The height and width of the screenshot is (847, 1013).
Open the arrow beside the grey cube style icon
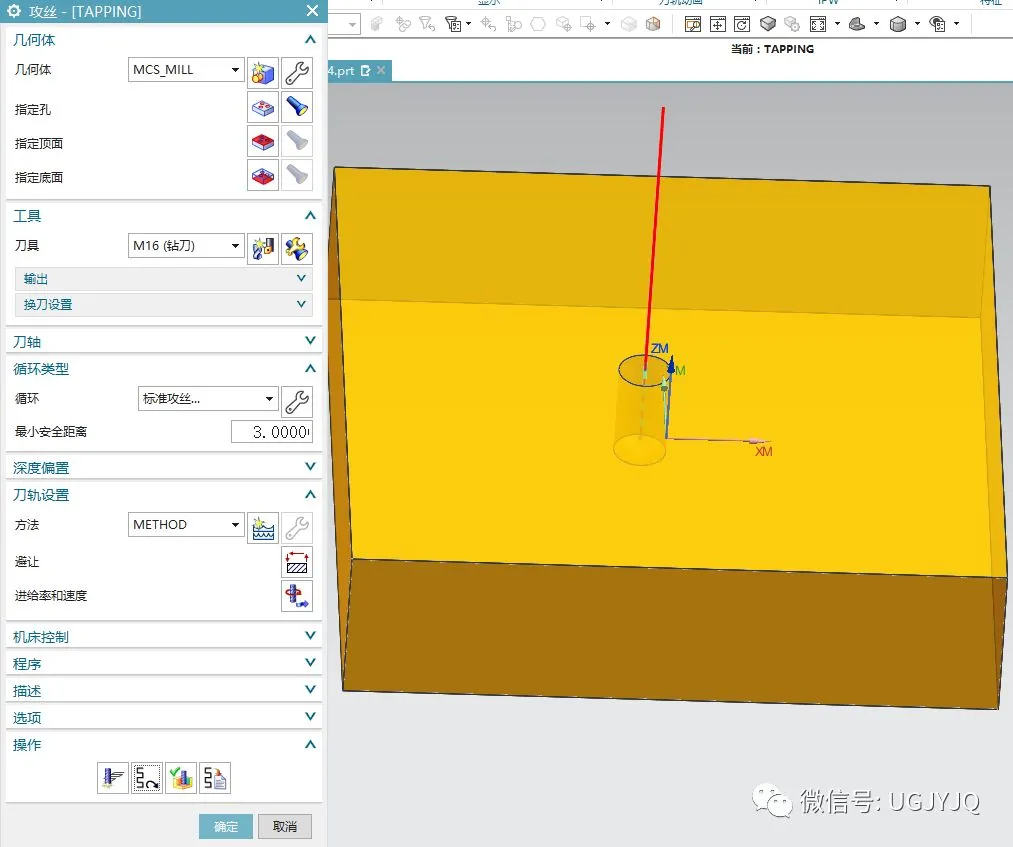917,24
